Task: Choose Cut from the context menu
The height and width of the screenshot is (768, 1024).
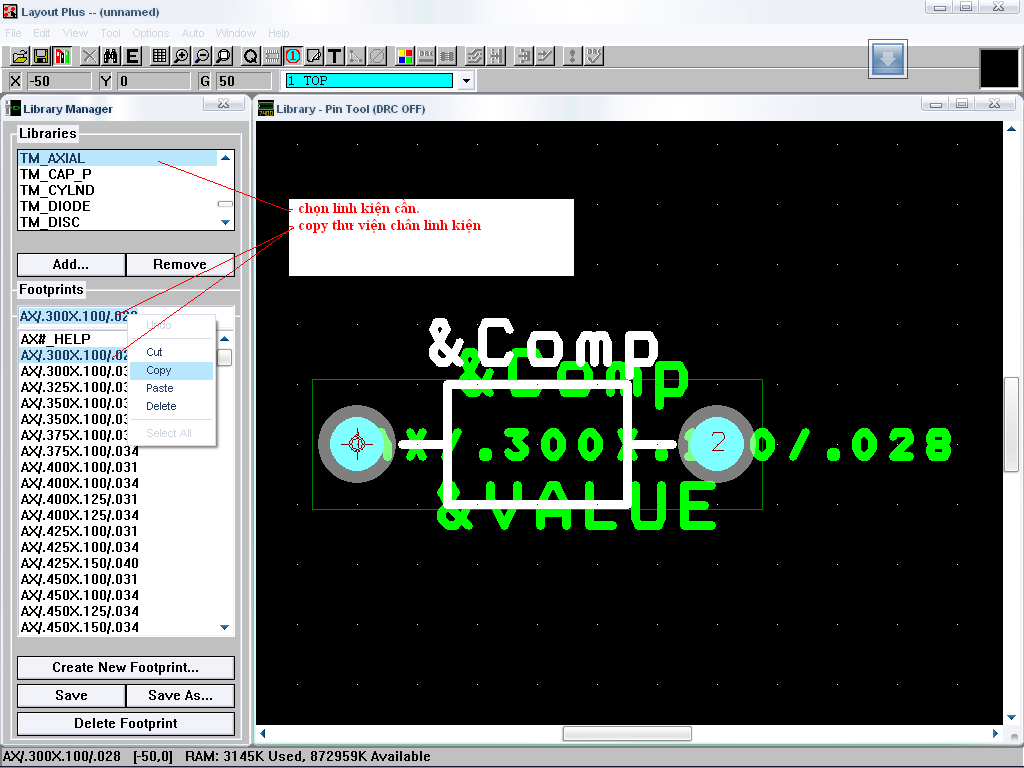Action: 172,352
